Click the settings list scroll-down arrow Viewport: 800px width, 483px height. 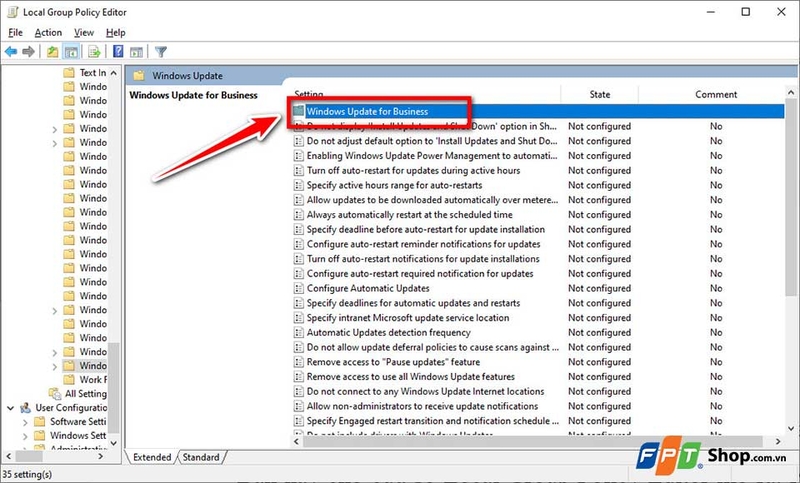click(791, 428)
